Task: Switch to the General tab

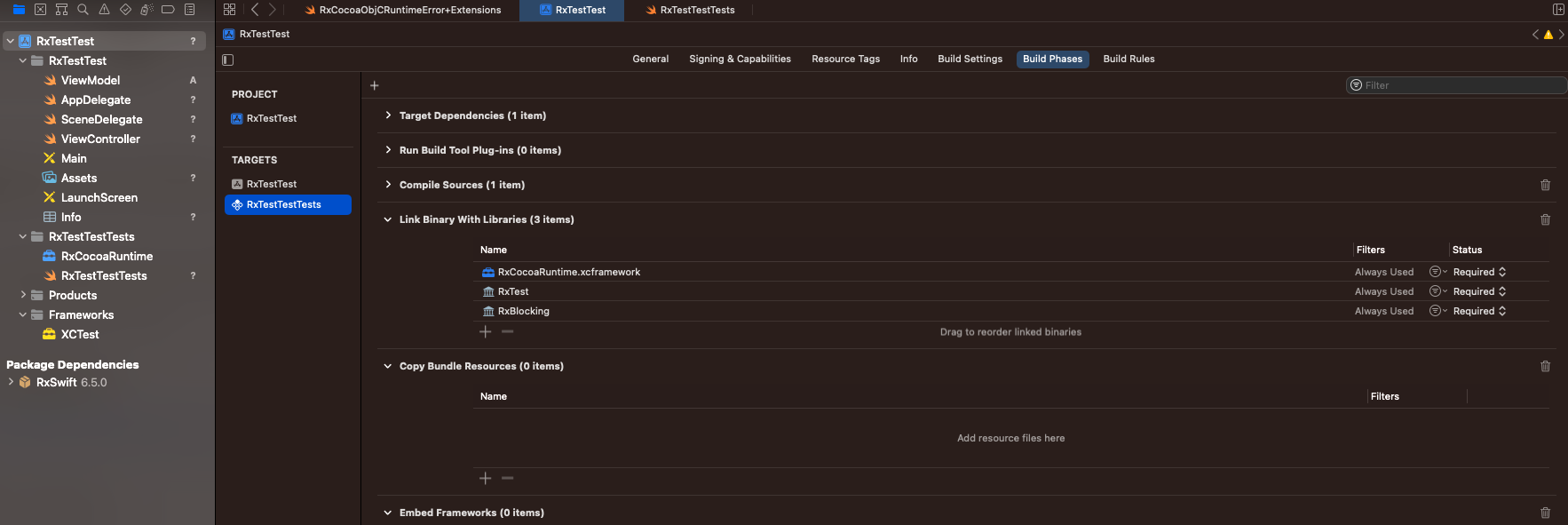Action: 651,60
